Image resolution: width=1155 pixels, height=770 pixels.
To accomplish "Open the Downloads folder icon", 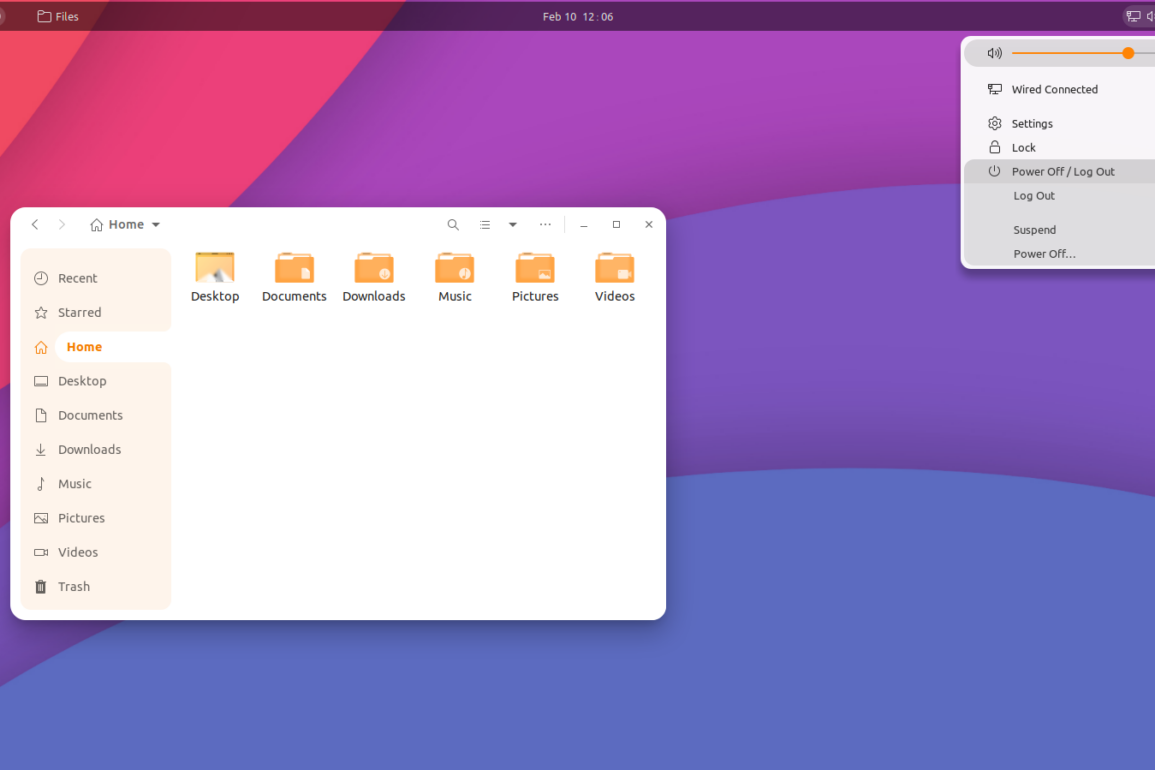I will click(x=374, y=269).
